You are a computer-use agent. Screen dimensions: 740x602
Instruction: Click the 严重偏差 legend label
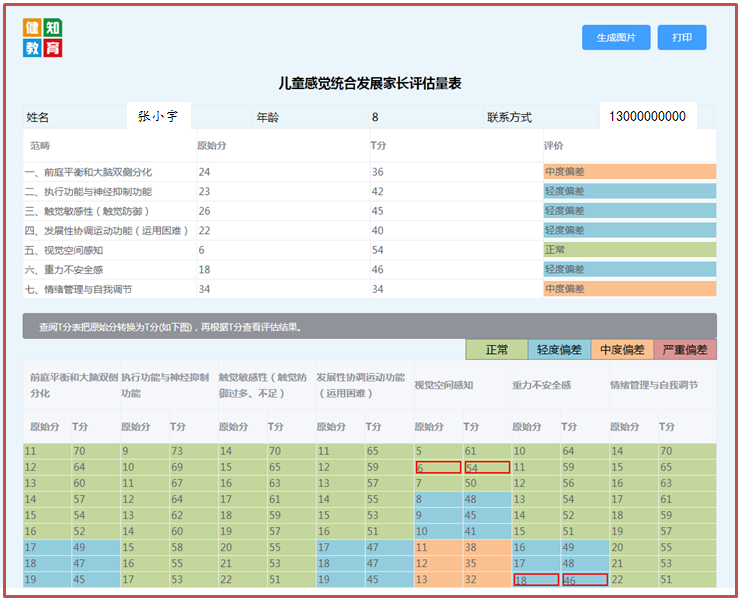(x=685, y=350)
